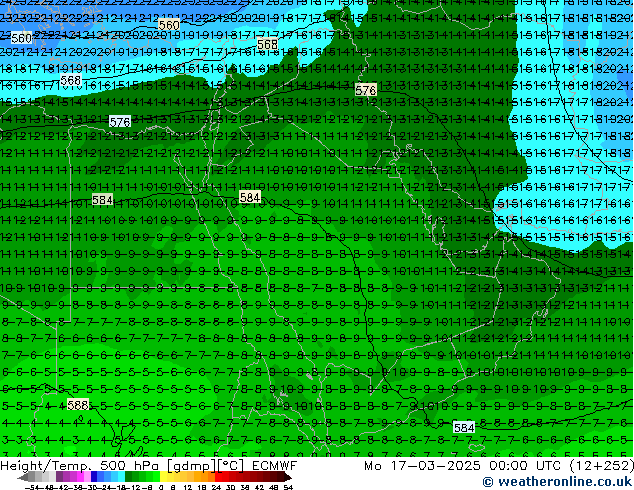The image size is (634, 490).
Task: Click the '00:00 UTC' time text
Action: point(525,466)
